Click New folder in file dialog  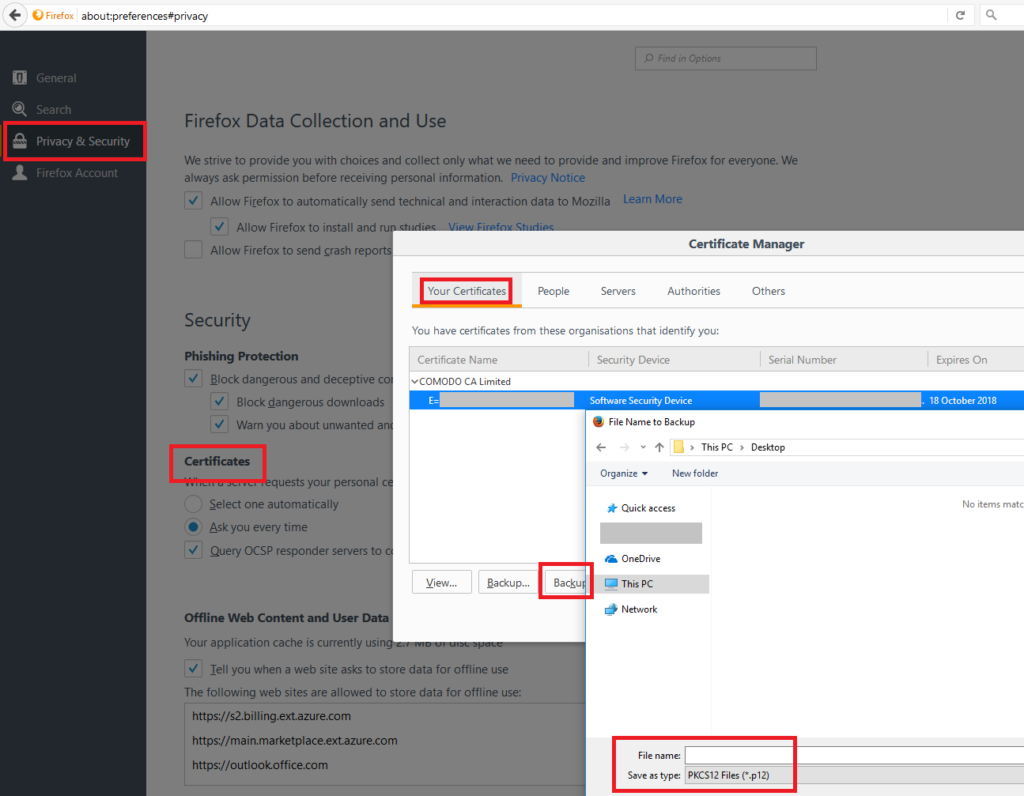tap(695, 473)
